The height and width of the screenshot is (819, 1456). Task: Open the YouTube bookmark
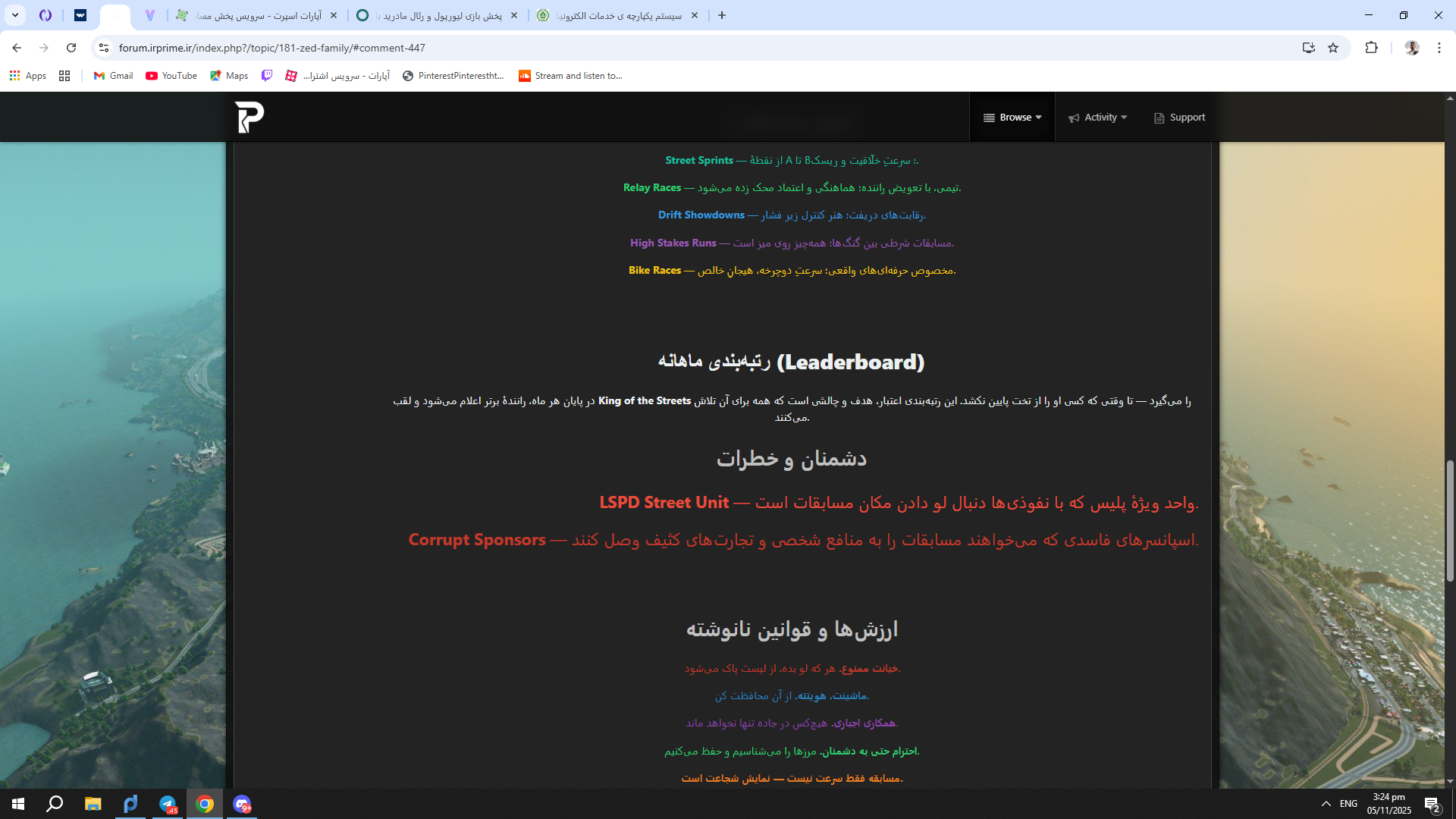(171, 76)
